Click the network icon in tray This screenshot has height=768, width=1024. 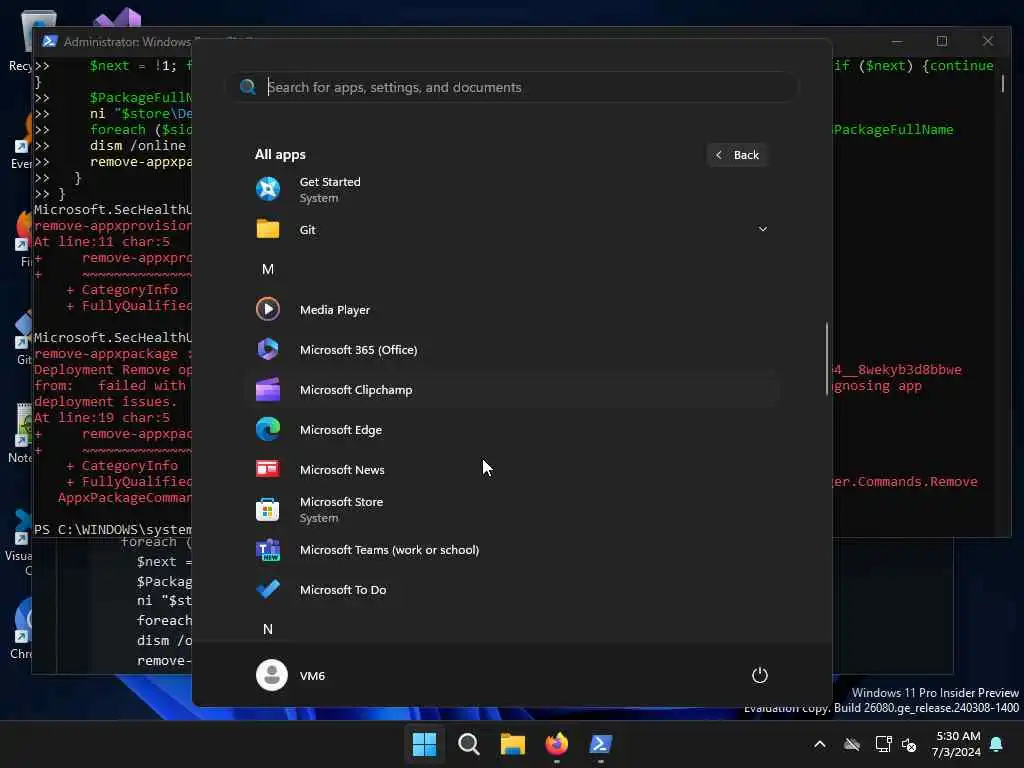click(883, 744)
